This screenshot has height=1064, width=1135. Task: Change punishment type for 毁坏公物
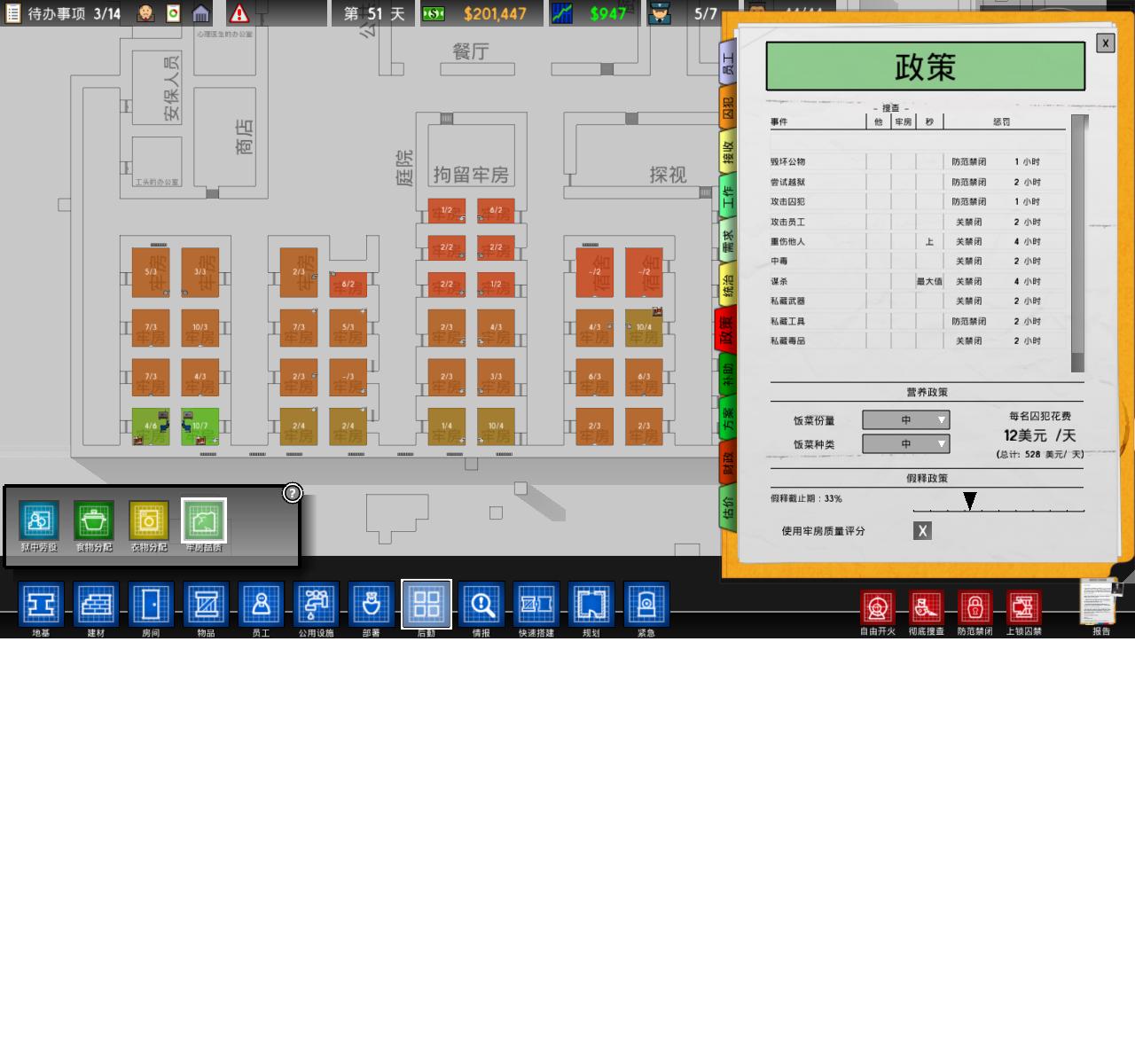coord(969,161)
